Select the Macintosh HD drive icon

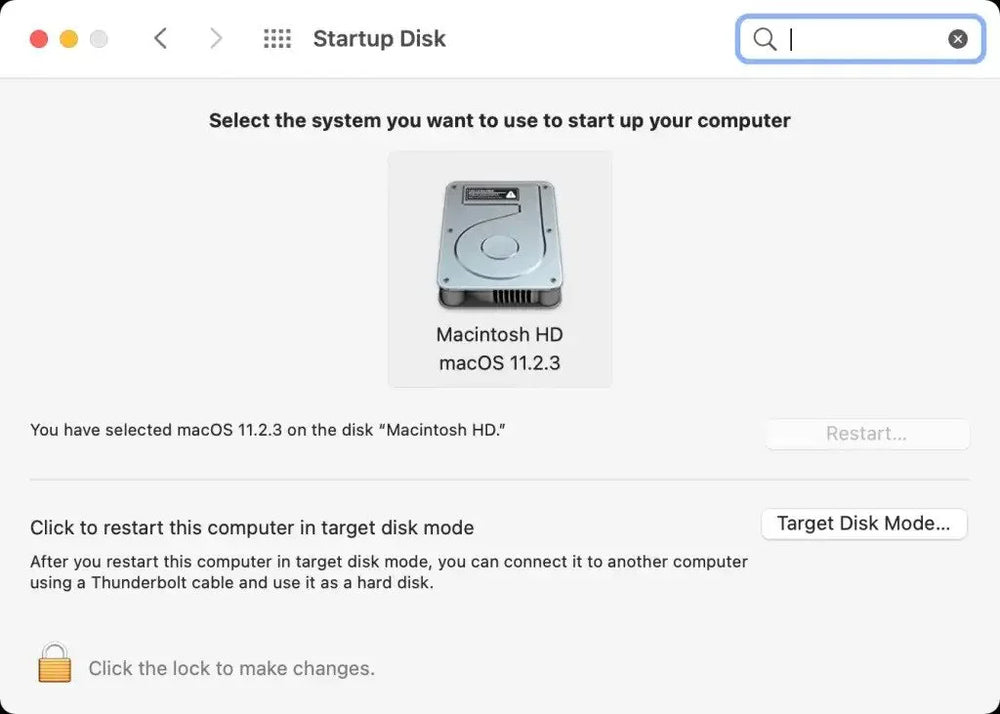point(499,245)
